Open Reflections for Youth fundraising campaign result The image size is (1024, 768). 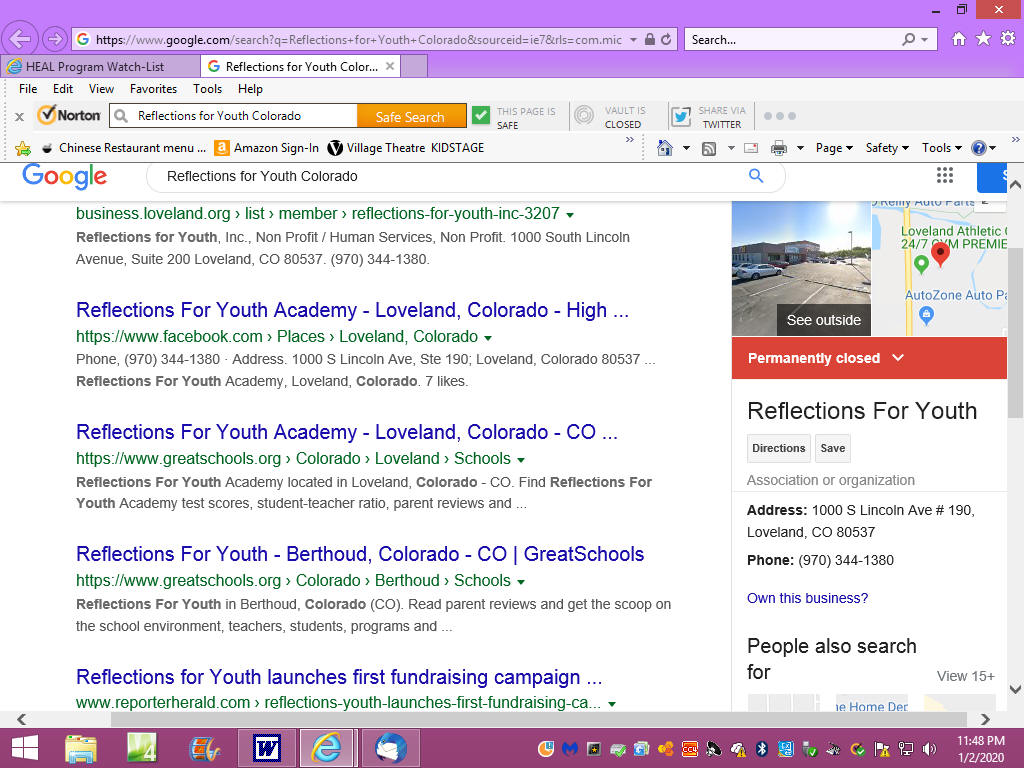tap(339, 677)
